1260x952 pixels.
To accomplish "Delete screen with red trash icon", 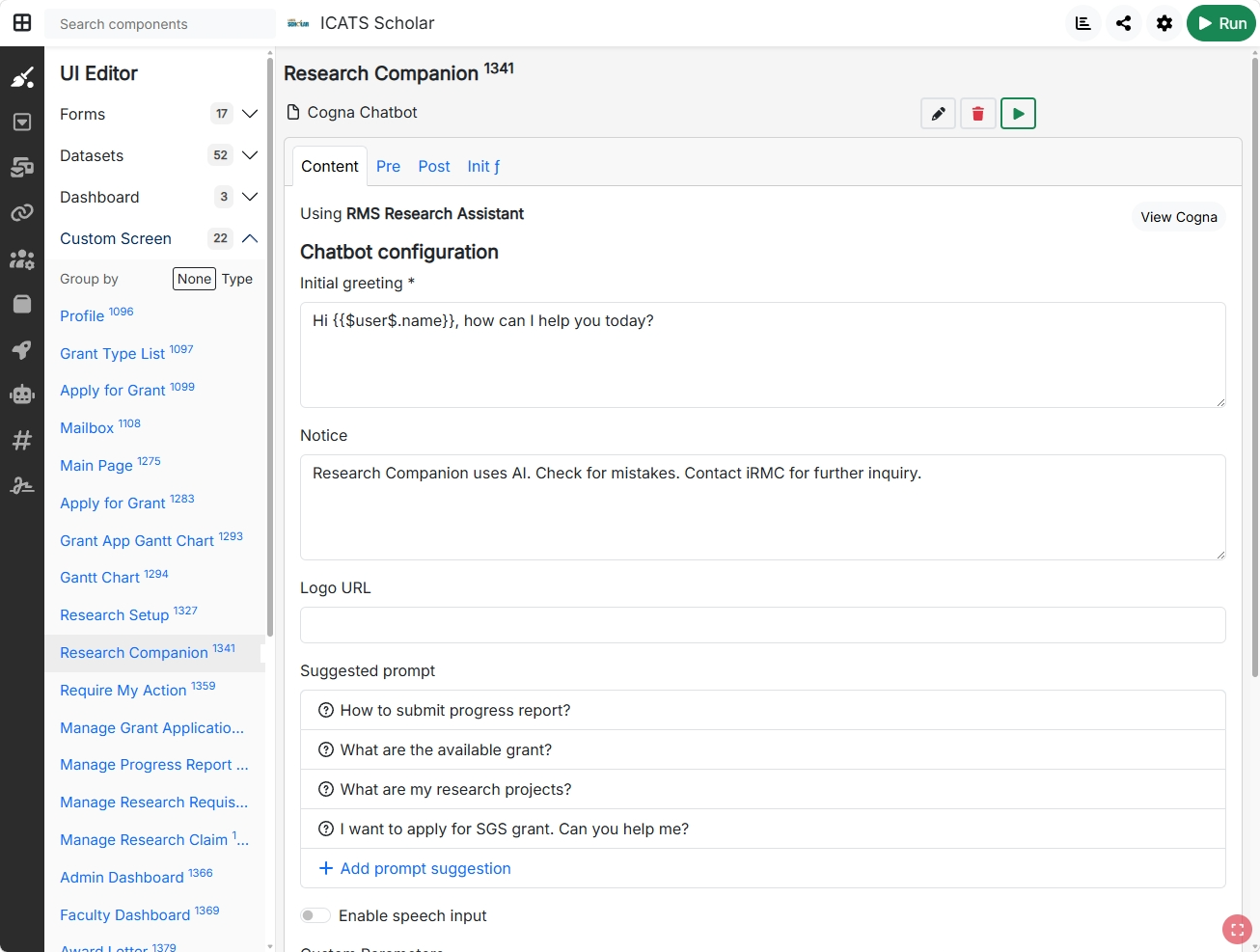I will (x=977, y=114).
